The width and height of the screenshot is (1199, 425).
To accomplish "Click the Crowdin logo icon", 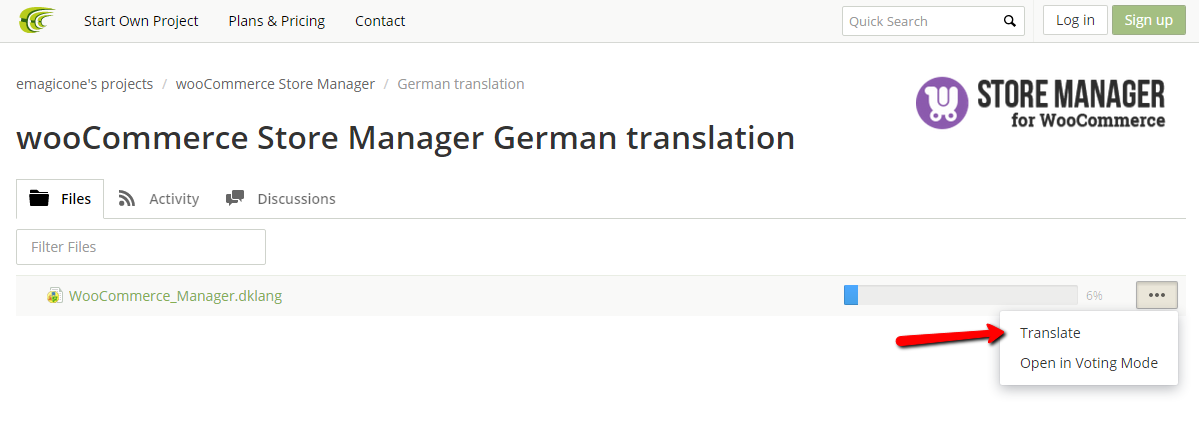I will coord(36,20).
